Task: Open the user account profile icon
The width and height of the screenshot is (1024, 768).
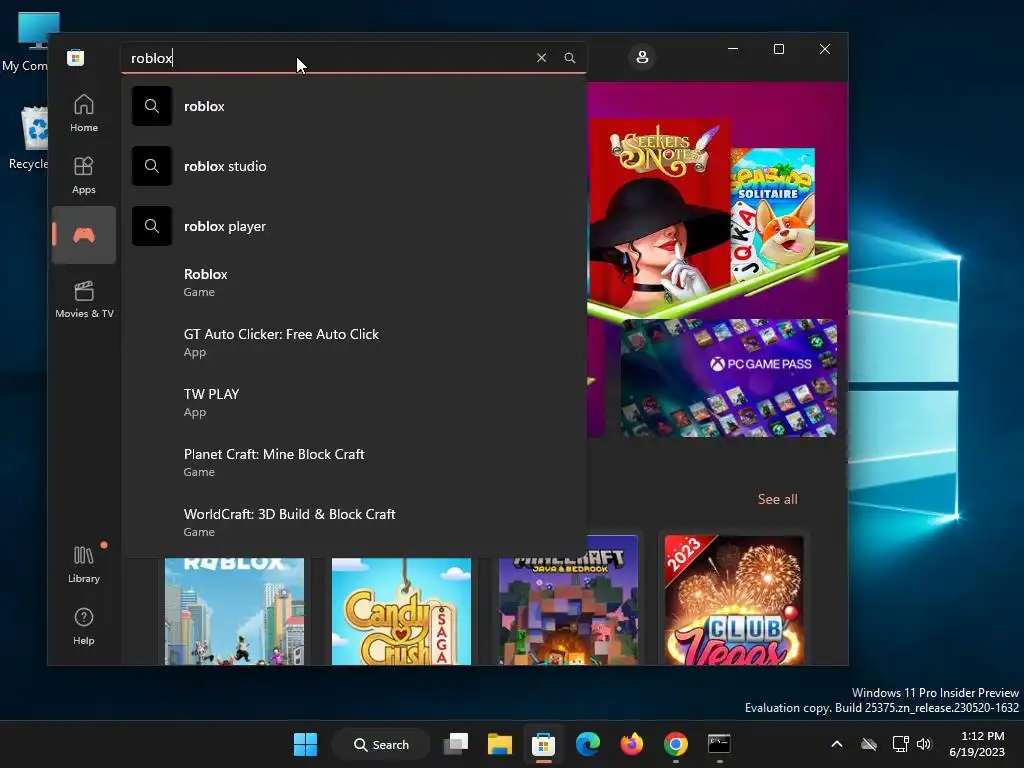Action: click(642, 57)
